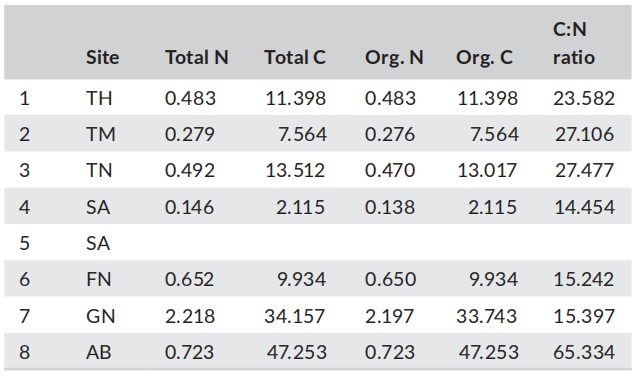Click the Site column header
638x377 pixels.
click(103, 57)
